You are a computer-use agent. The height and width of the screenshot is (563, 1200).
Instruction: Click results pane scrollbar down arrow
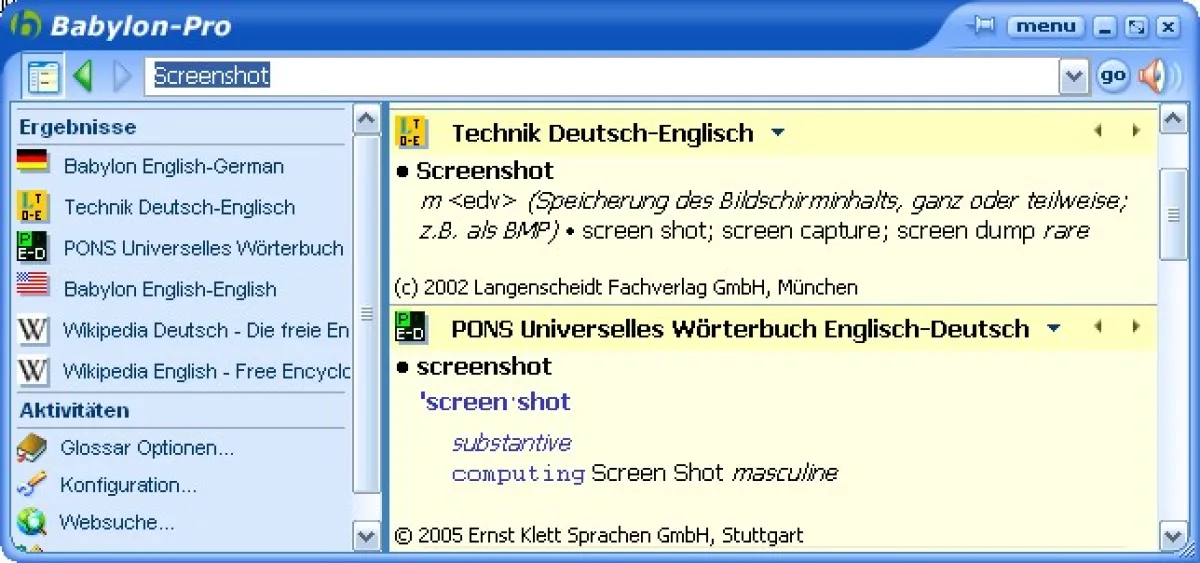[x=1172, y=536]
